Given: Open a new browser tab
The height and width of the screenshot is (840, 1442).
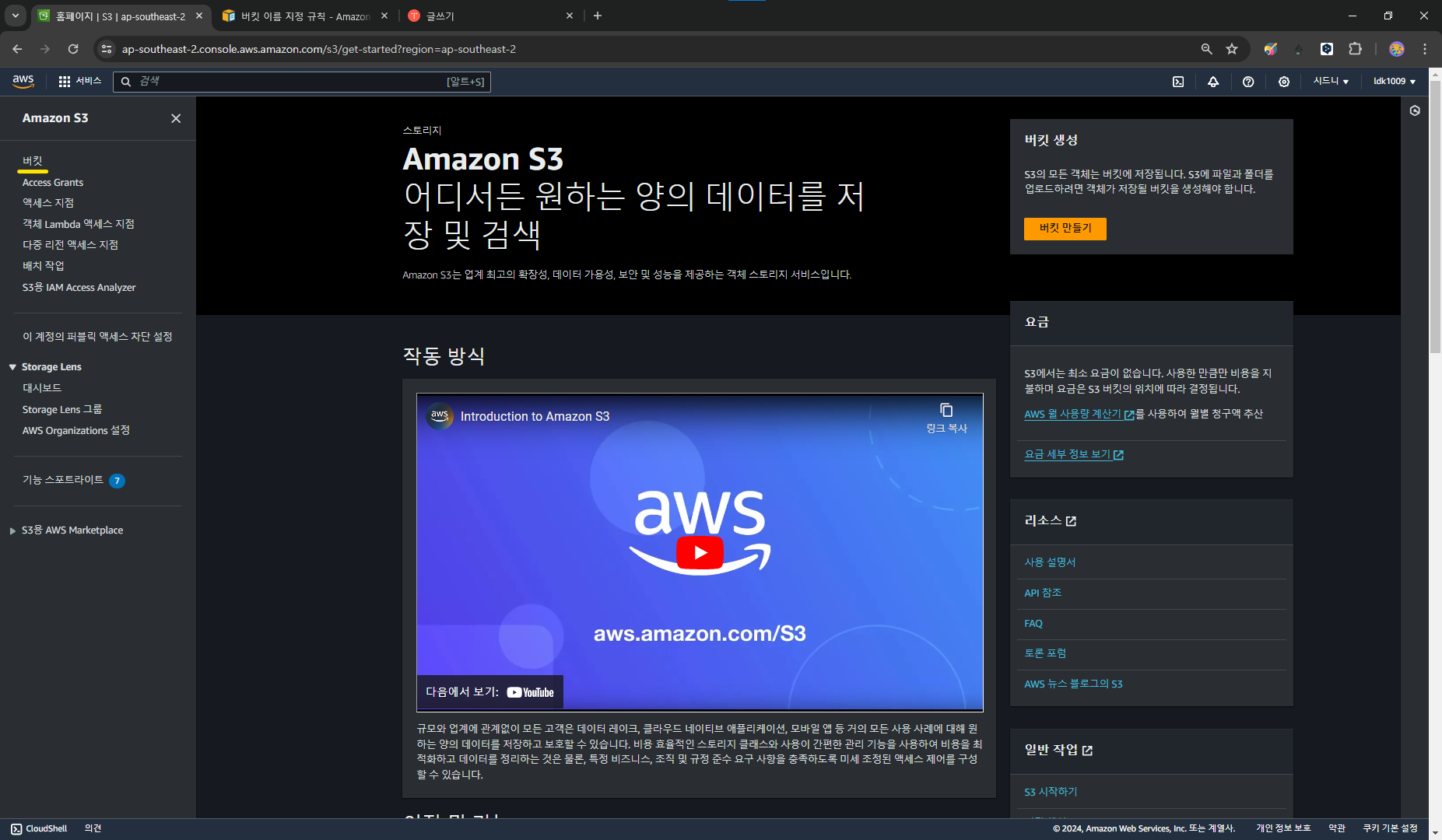Looking at the screenshot, I should [x=598, y=16].
